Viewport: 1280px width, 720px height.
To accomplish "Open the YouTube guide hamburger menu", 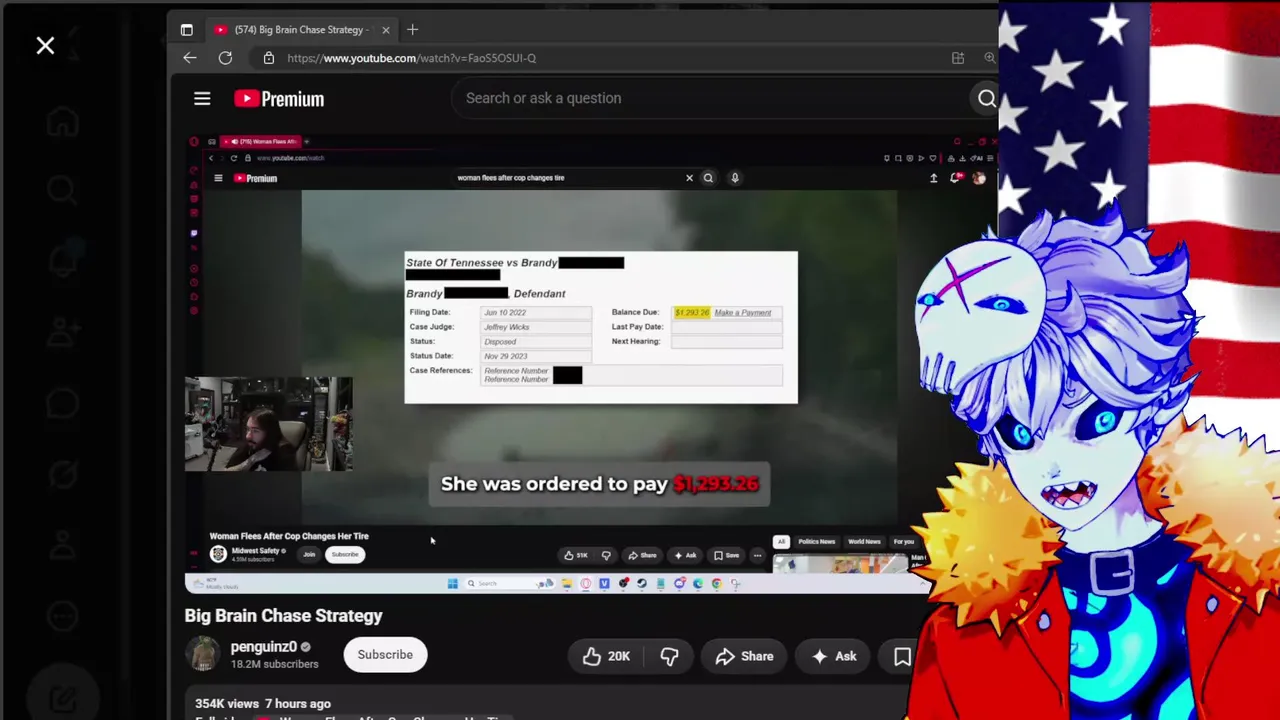I will [202, 98].
